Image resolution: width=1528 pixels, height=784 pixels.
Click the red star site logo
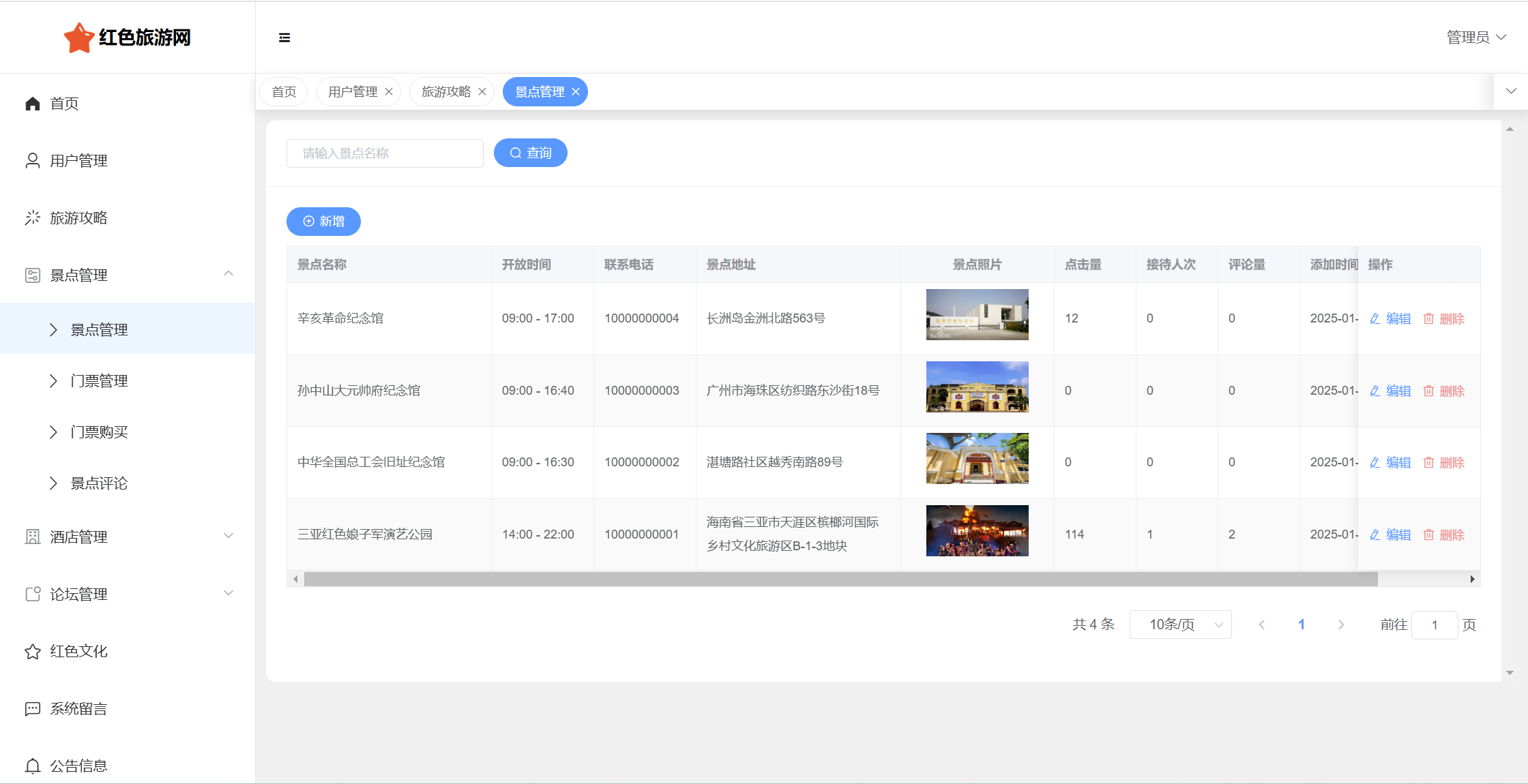point(79,37)
